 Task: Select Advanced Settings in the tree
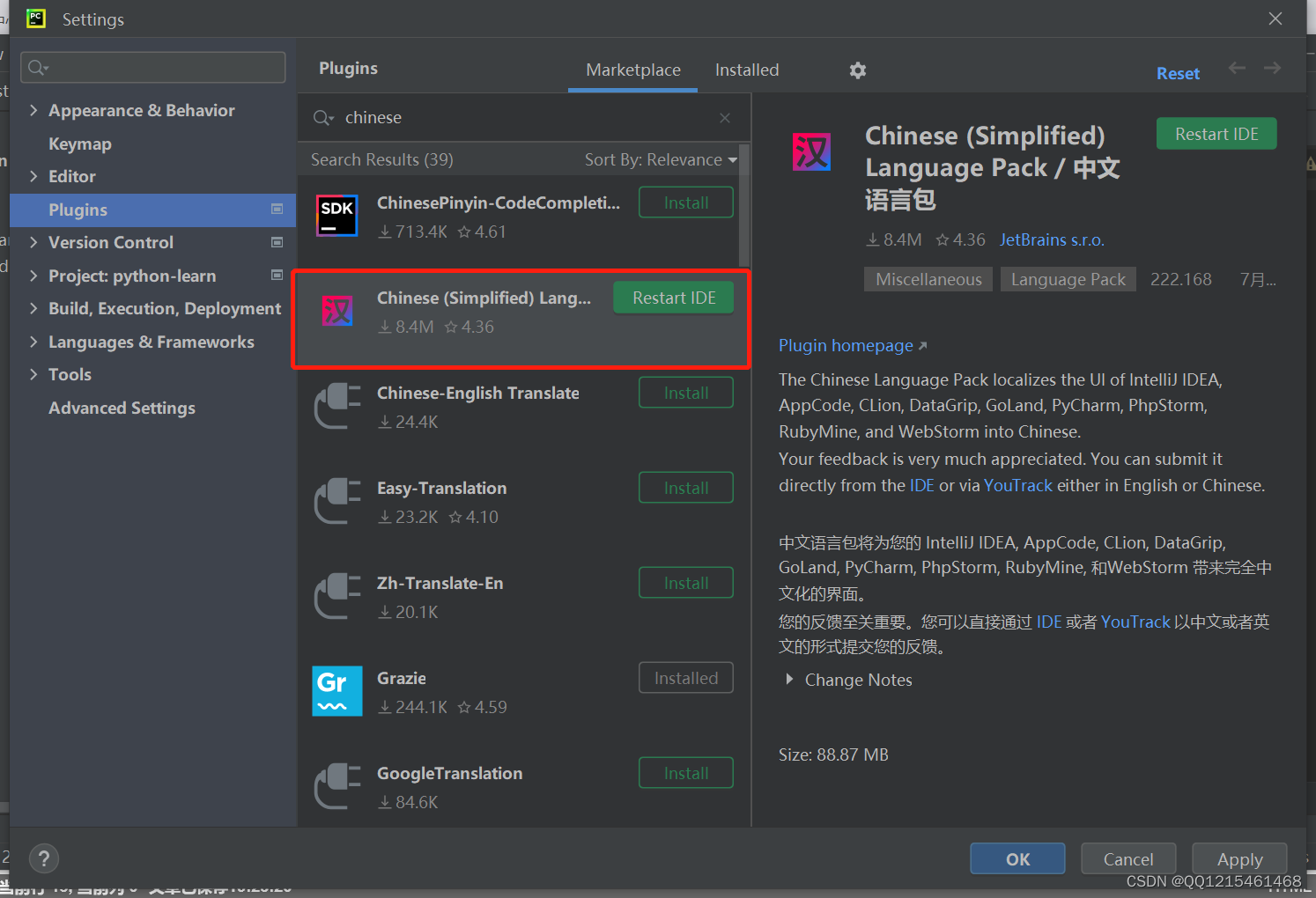point(122,408)
